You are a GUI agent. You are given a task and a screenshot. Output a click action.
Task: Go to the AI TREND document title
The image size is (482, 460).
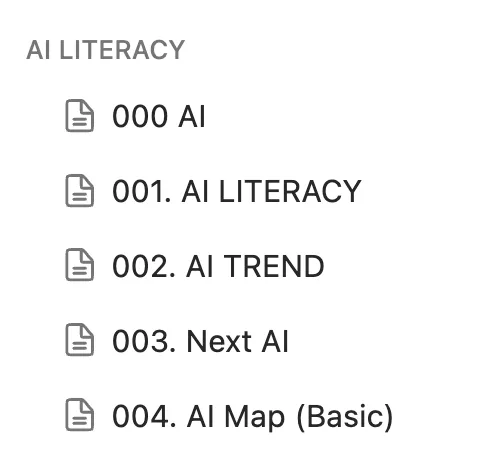(x=255, y=266)
